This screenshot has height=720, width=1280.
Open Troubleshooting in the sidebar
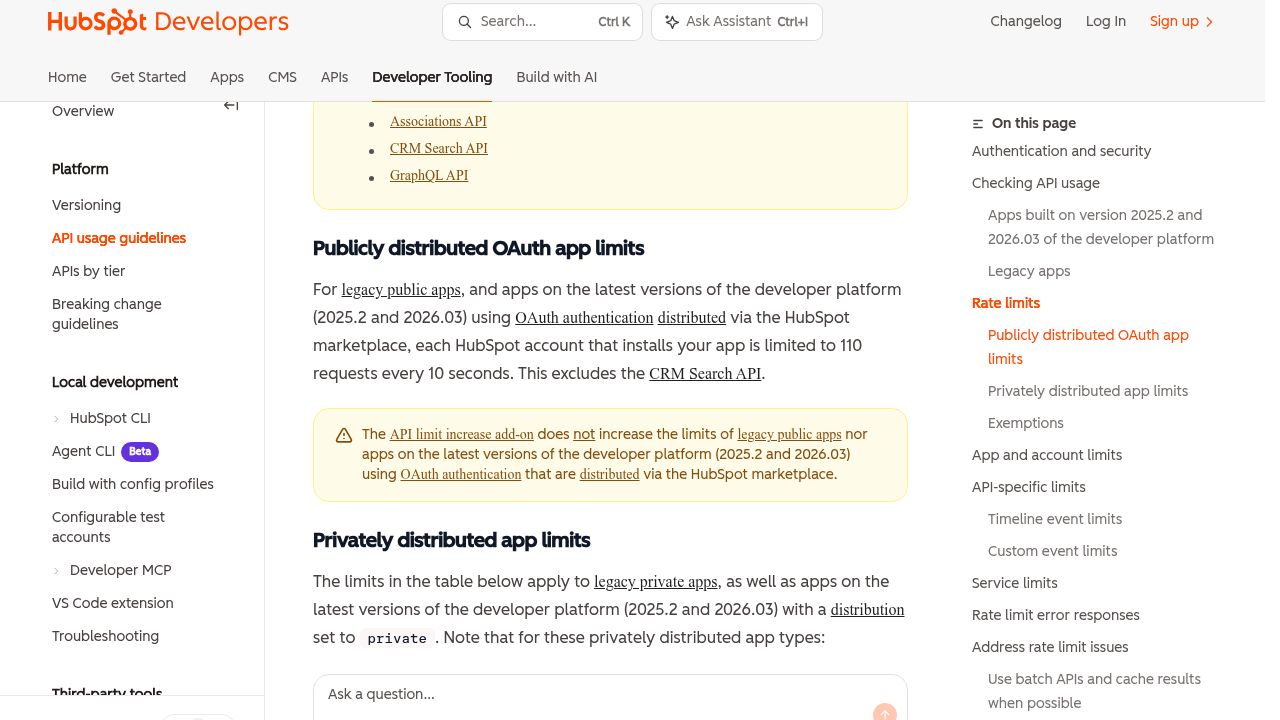click(x=105, y=637)
